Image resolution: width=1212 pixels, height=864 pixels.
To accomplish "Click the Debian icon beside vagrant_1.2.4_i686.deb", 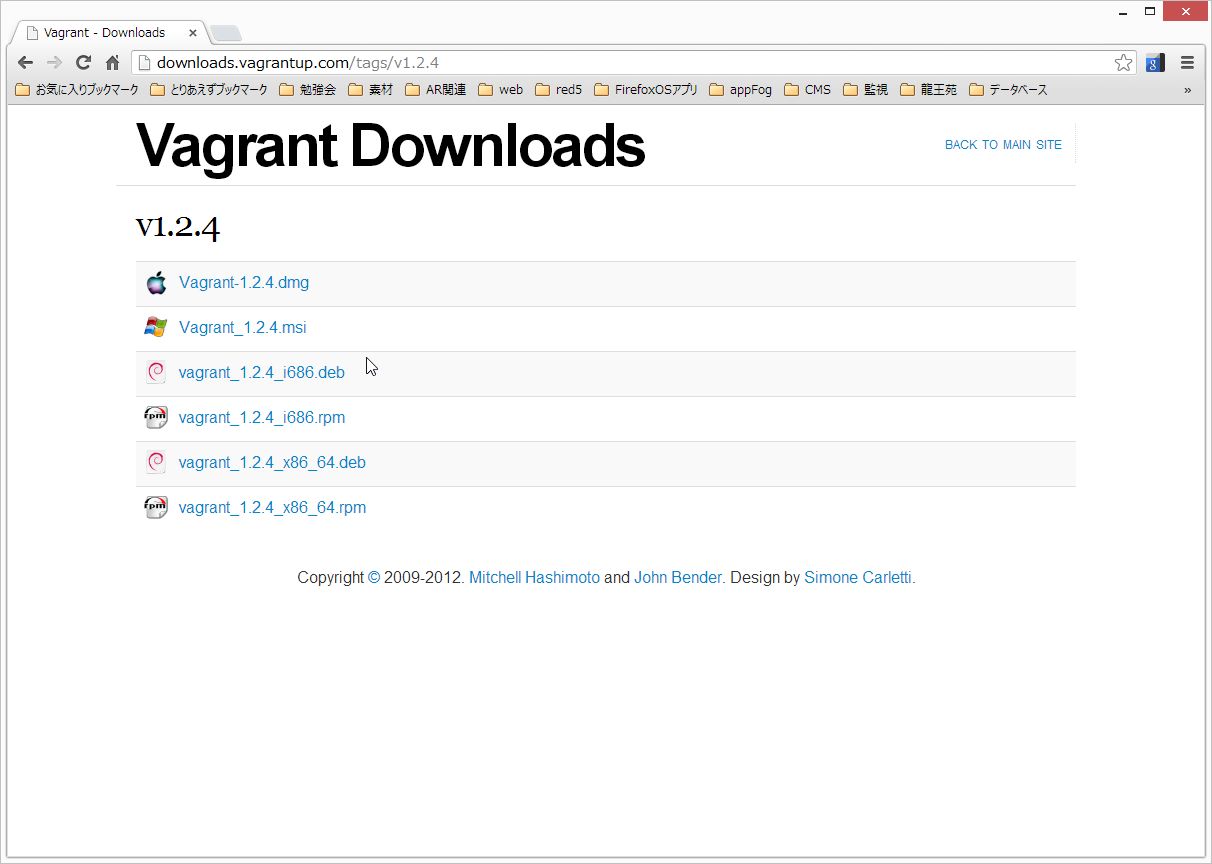I will (x=156, y=373).
